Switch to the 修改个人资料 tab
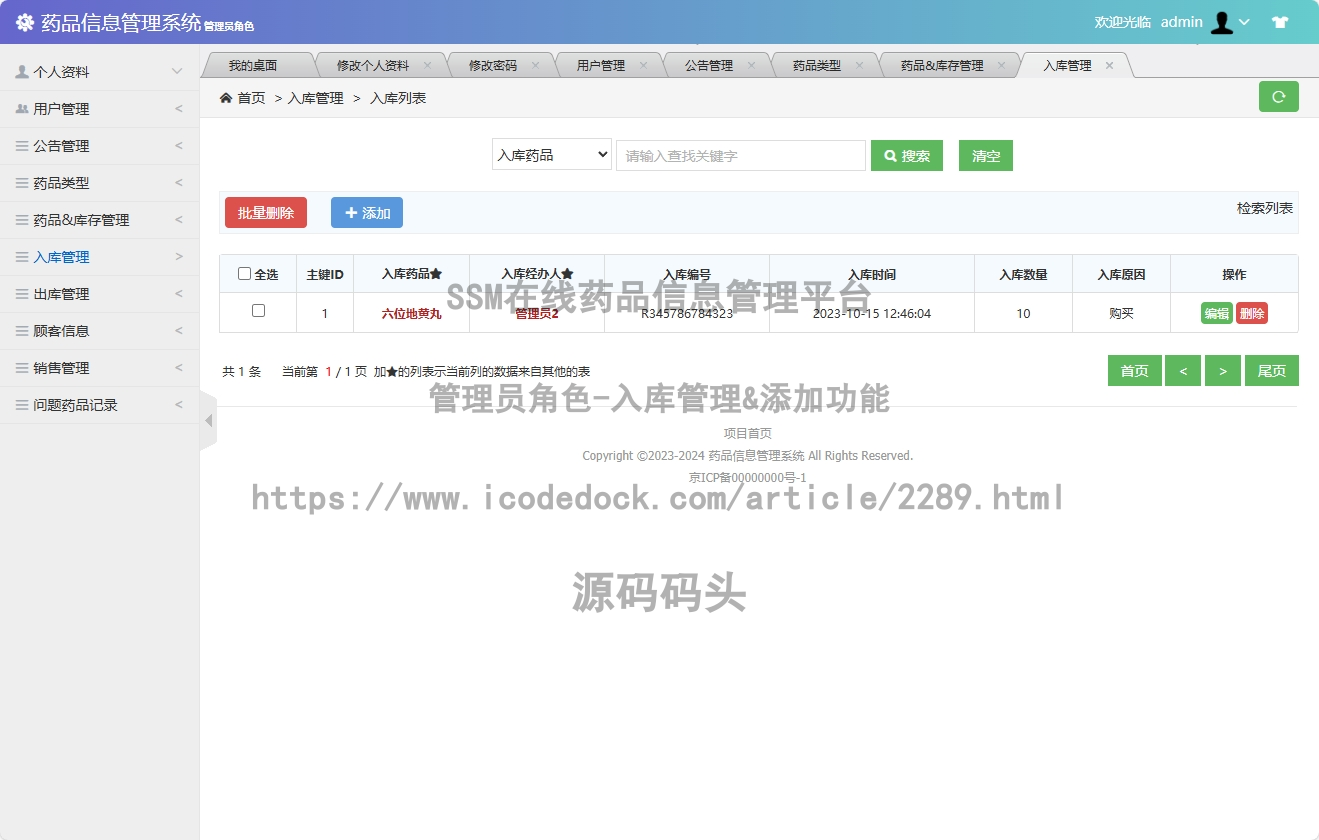Screen dimensions: 1319x840 pyautogui.click(x=373, y=66)
